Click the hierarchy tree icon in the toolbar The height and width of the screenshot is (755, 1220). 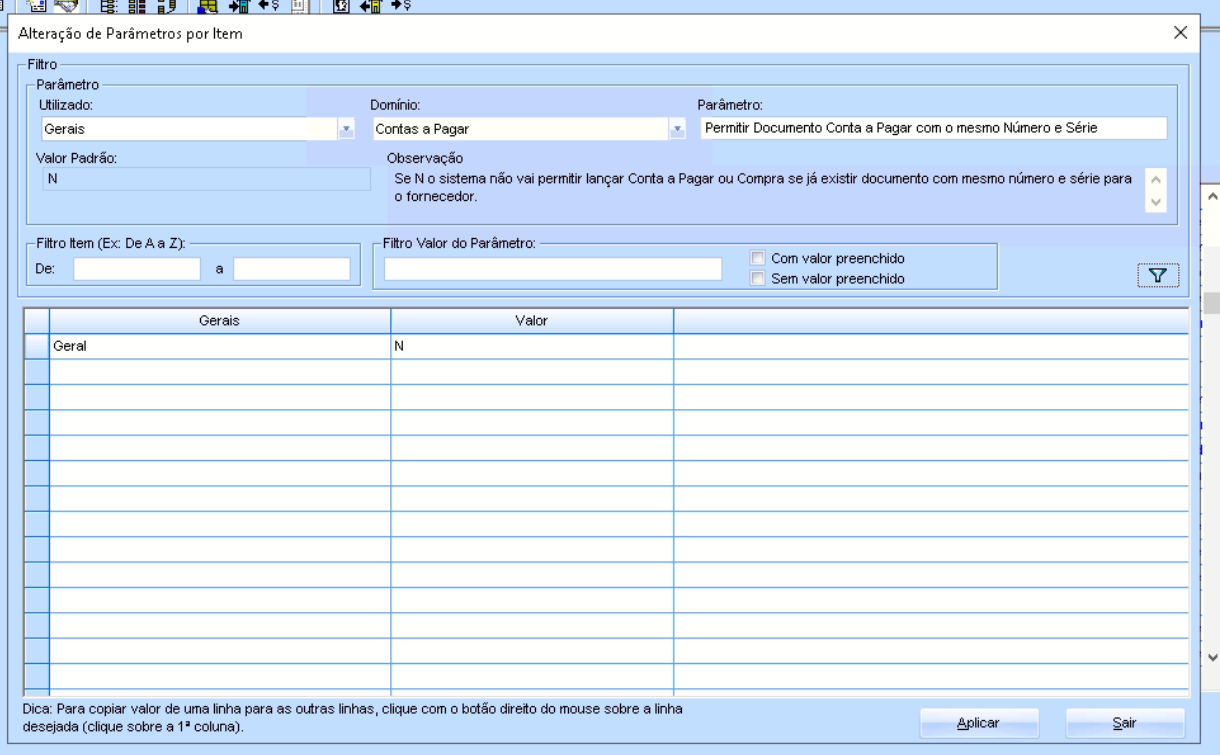[106, 6]
